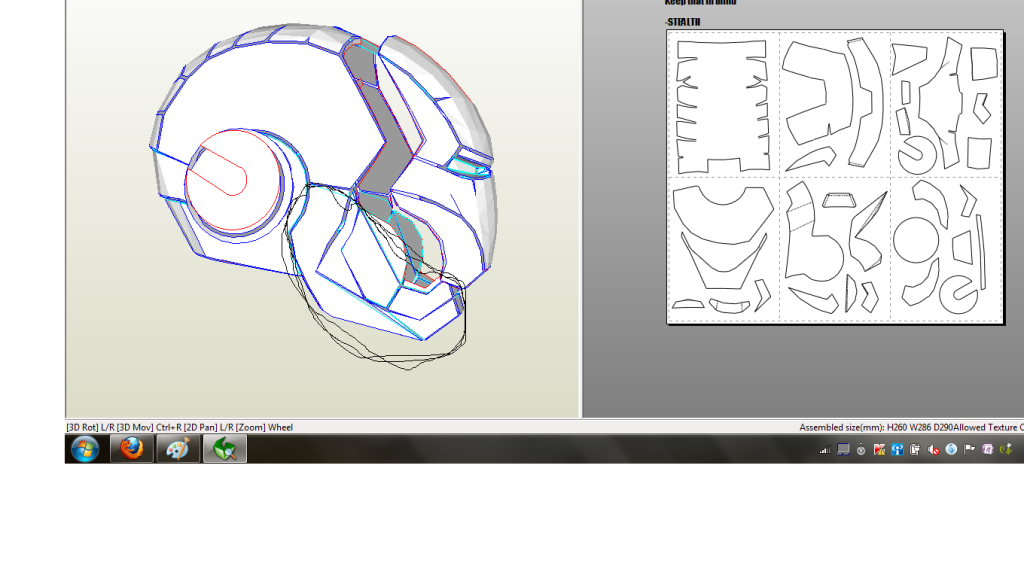Image resolution: width=1024 pixels, height=578 pixels.
Task: Launch Firefox from the taskbar
Action: (132, 449)
